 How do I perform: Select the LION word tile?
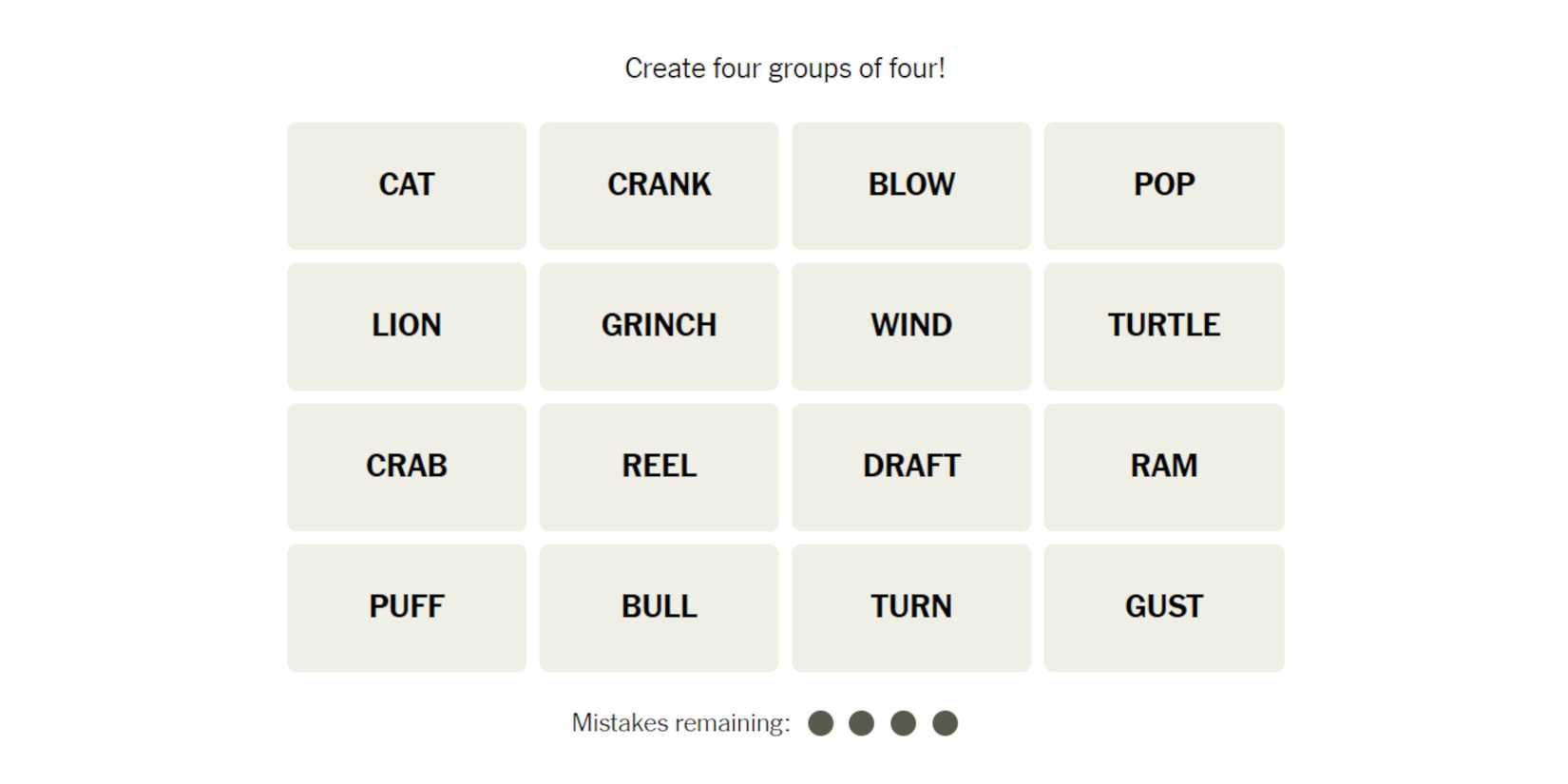pyautogui.click(x=407, y=326)
